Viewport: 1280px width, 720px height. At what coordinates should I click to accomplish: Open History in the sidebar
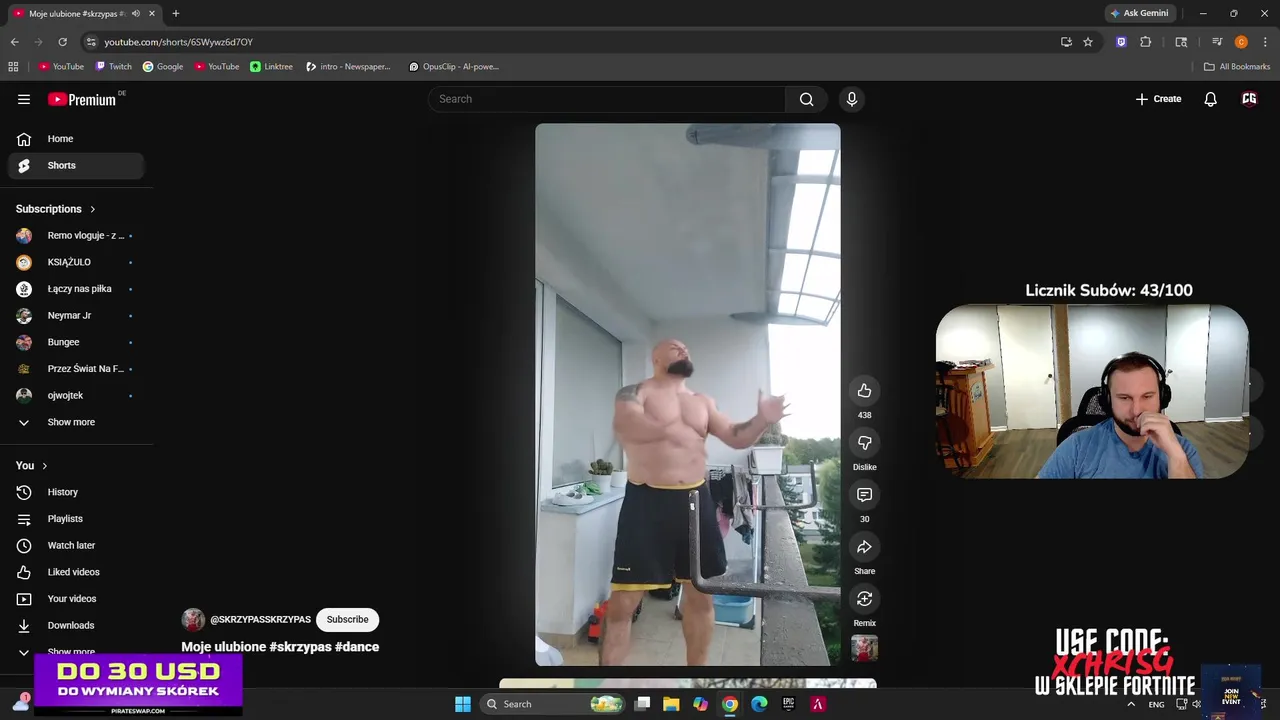(x=76, y=492)
